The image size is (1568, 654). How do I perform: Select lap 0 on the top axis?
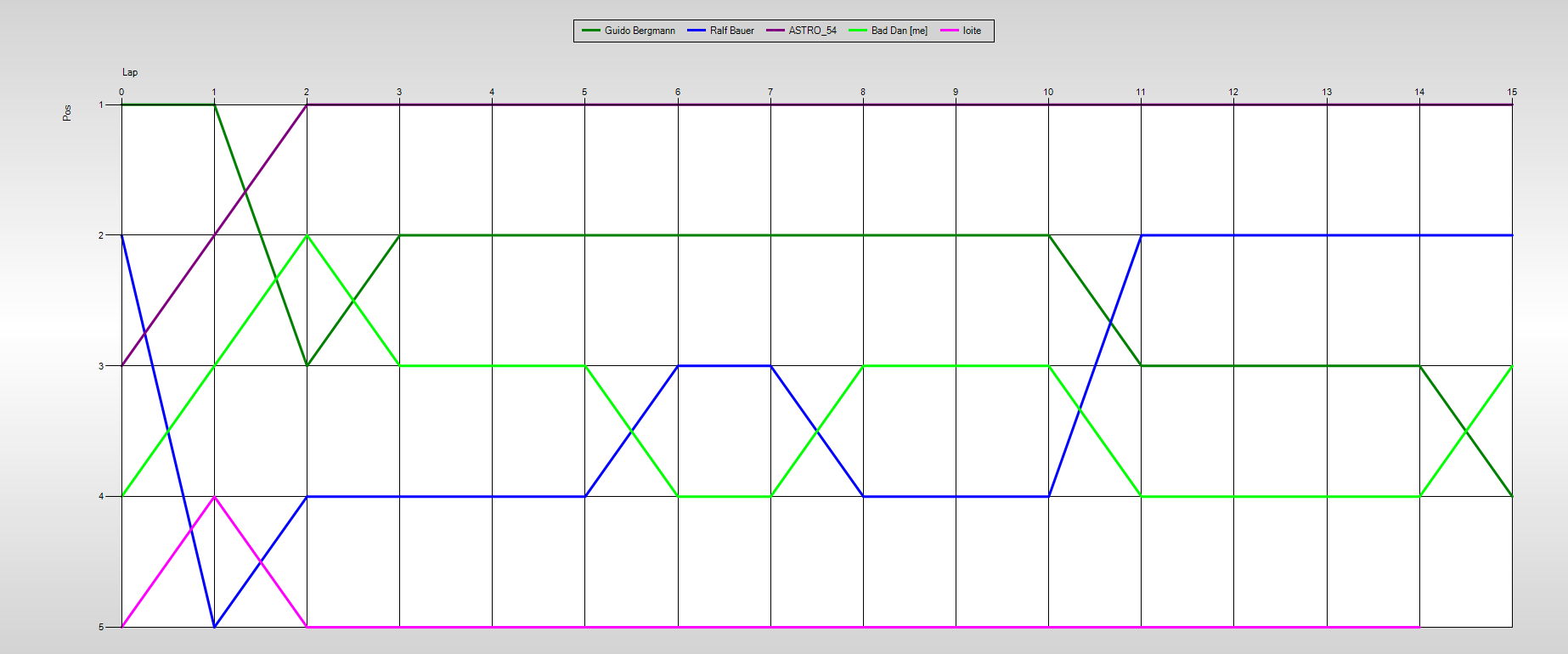[121, 92]
